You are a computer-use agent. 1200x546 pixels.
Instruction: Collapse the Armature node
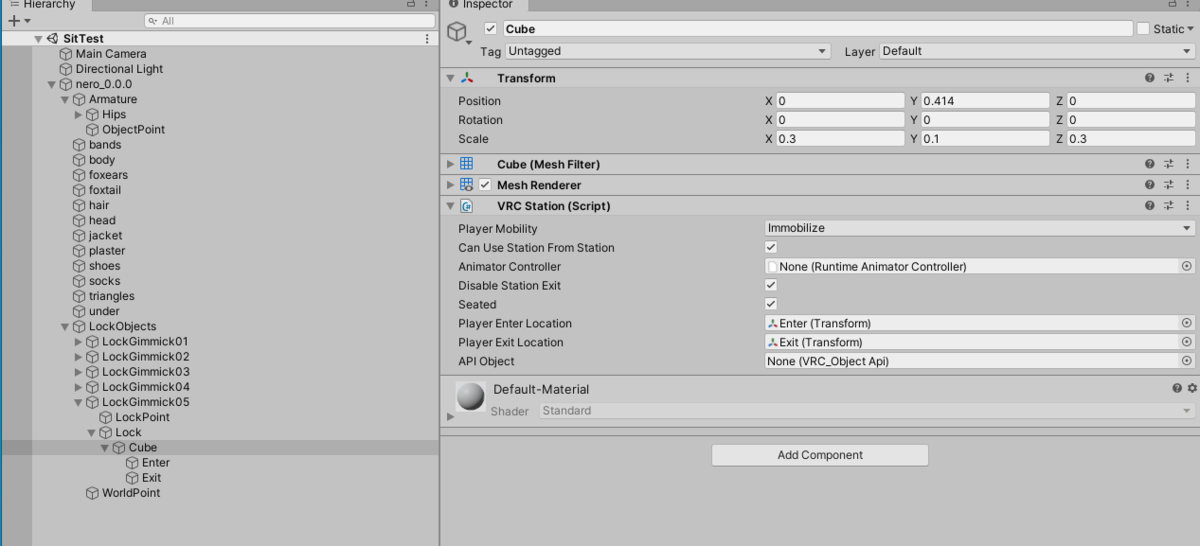[65, 100]
